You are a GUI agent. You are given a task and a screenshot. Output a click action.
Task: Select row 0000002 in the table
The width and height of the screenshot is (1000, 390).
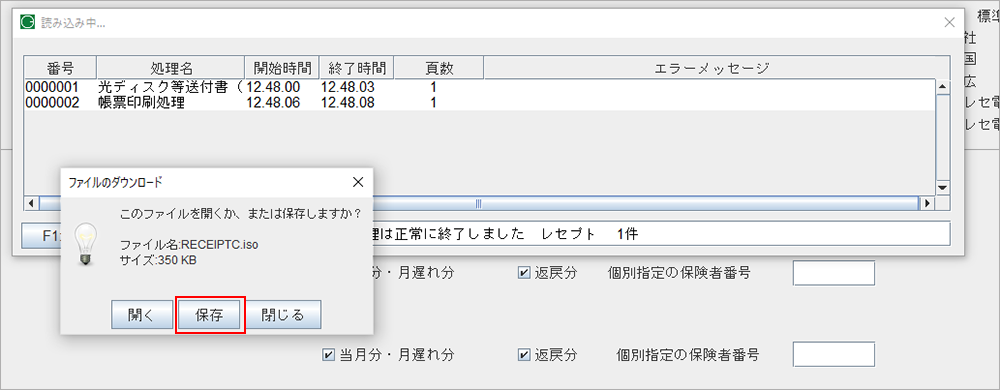click(480, 102)
